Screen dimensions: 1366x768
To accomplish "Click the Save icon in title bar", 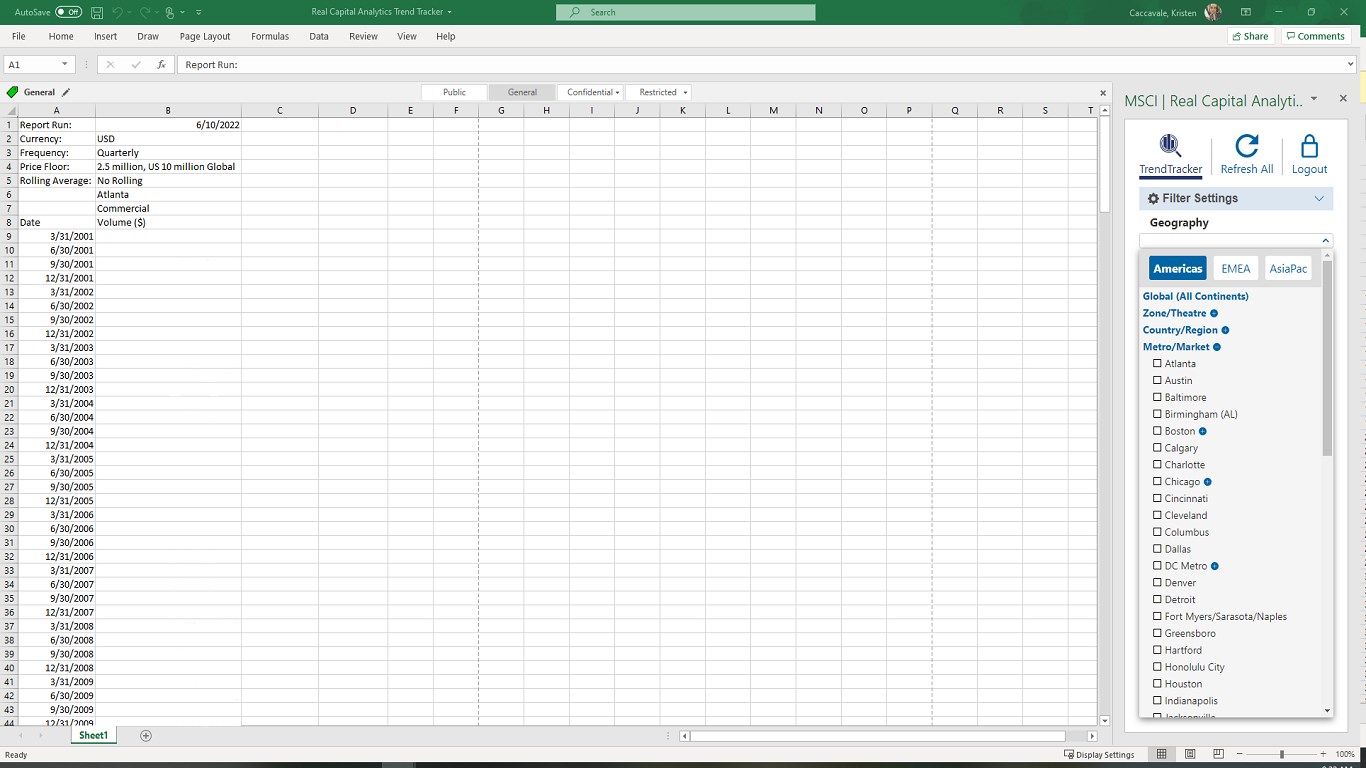I will pyautogui.click(x=97, y=12).
